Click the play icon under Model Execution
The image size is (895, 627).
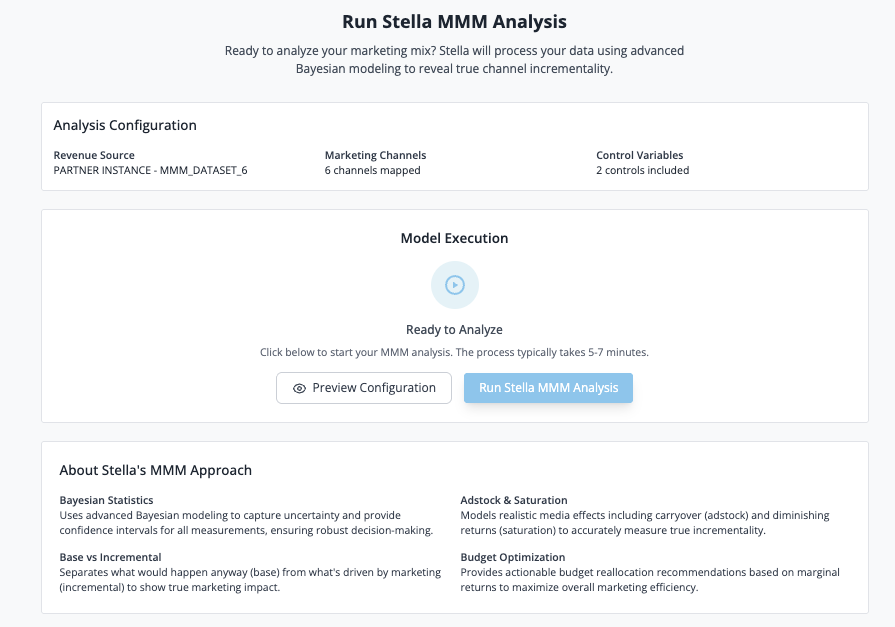[454, 285]
